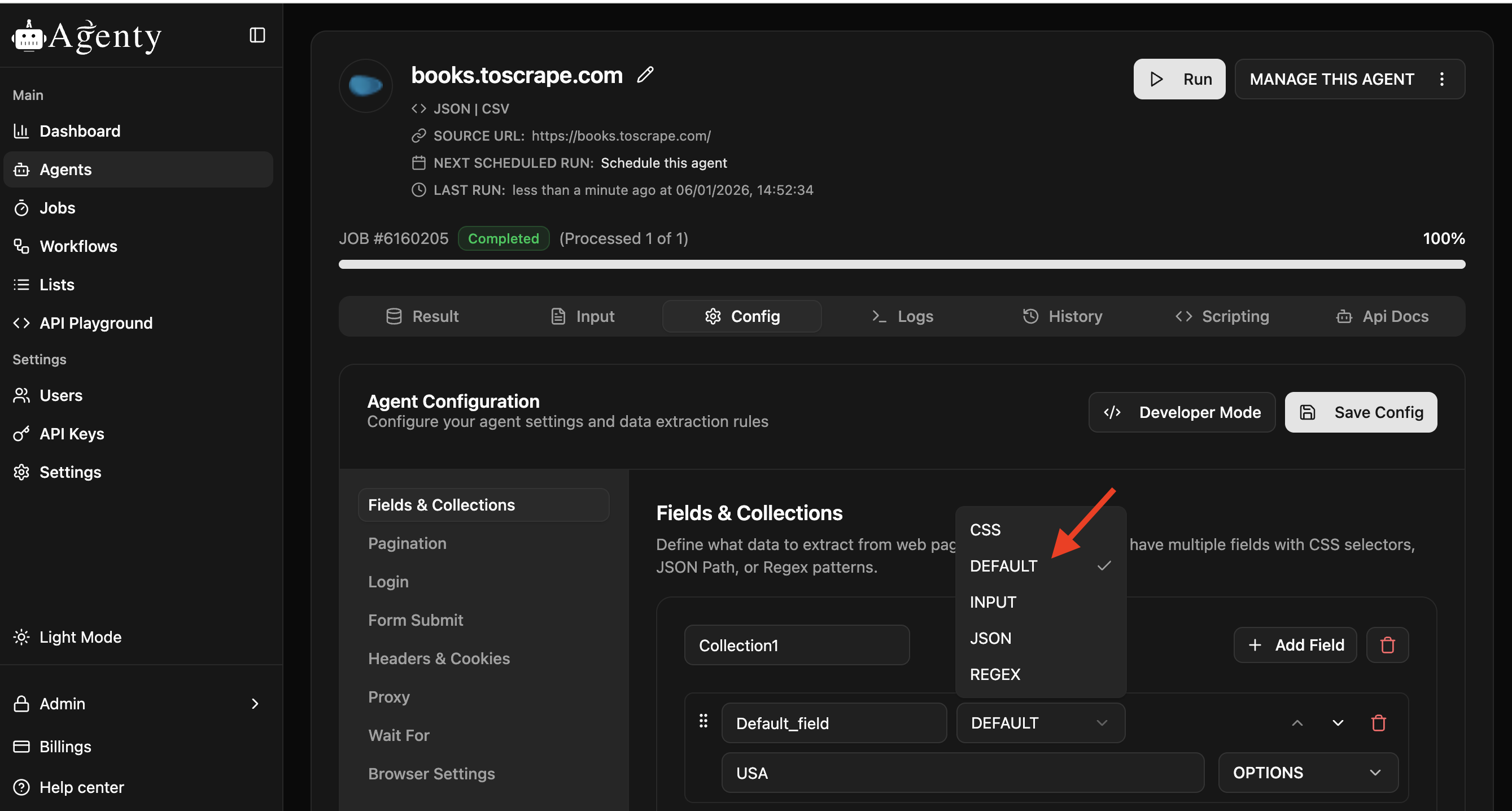This screenshot has height=811, width=1512.
Task: Collapse the sidebar panel icon
Action: point(257,35)
